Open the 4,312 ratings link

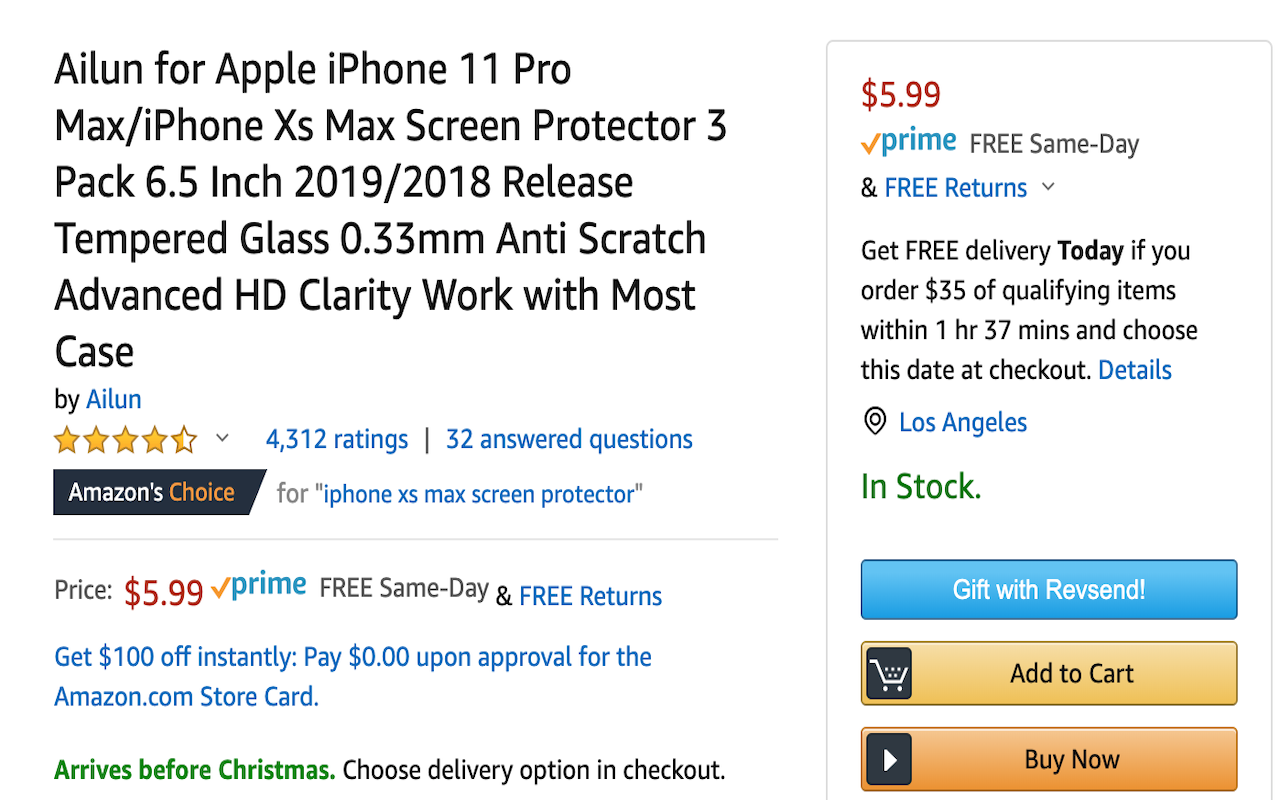[x=336, y=439]
